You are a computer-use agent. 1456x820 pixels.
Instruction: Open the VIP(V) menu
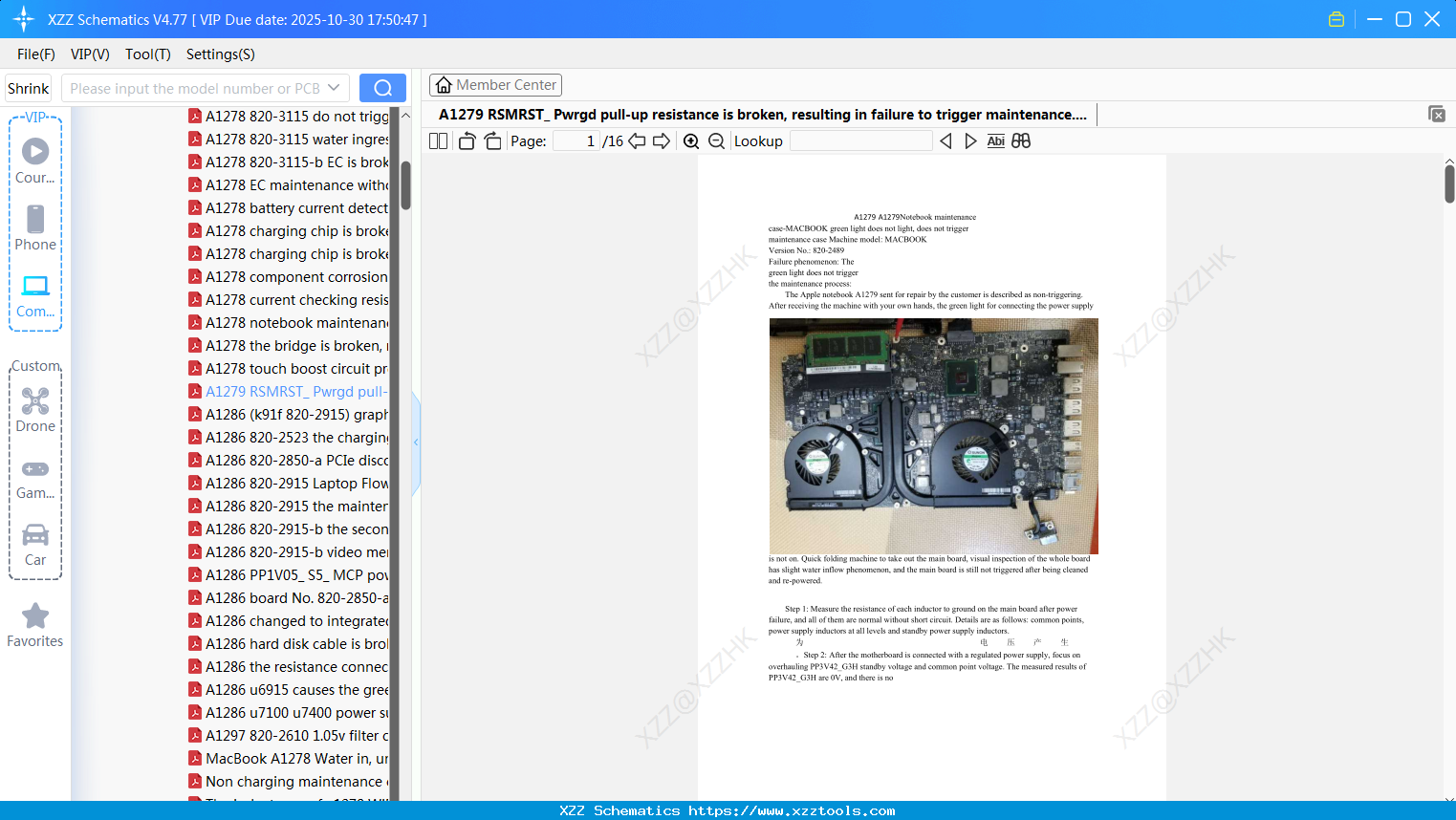pyautogui.click(x=90, y=54)
